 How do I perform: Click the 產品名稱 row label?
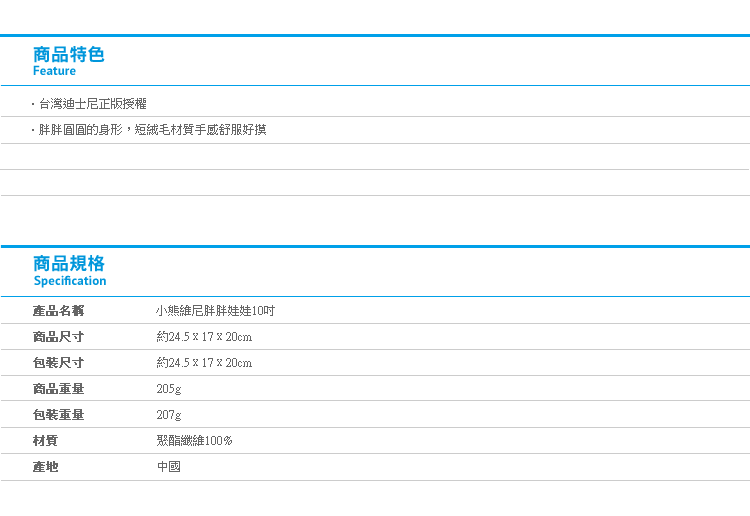tap(58, 311)
